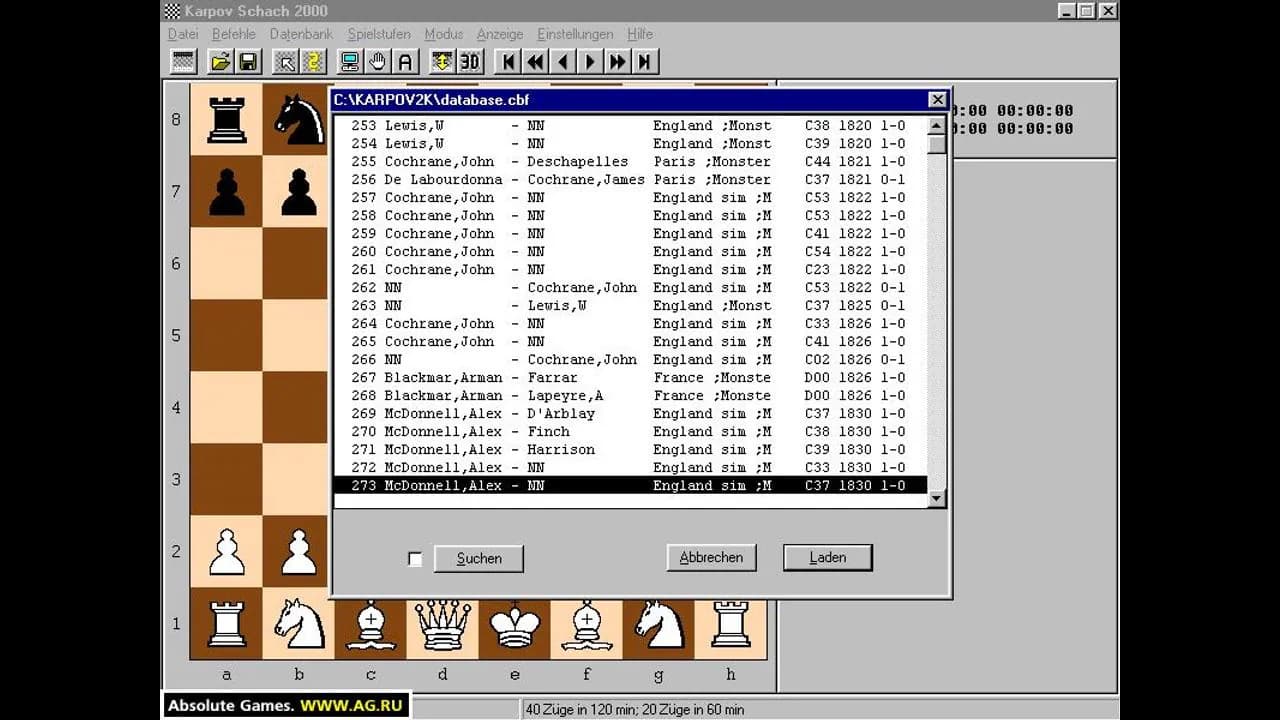1280x720 pixels.
Task: Click the white queen on d1
Action: pos(442,624)
